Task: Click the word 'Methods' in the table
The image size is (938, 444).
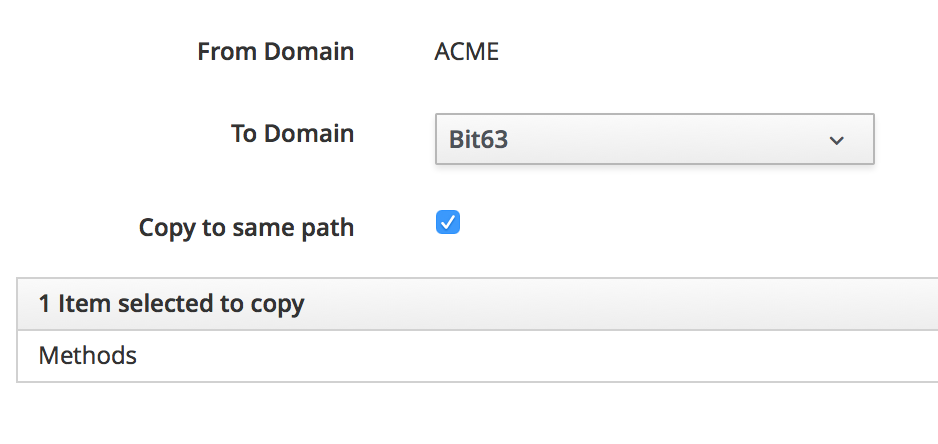Action: tap(88, 355)
